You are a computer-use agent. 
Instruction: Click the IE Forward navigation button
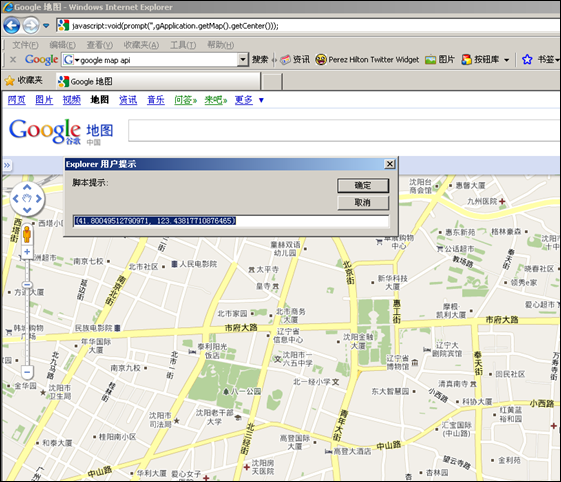click(x=31, y=25)
